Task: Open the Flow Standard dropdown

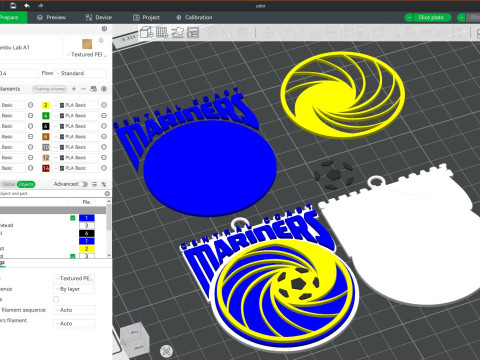Action: click(x=80, y=73)
